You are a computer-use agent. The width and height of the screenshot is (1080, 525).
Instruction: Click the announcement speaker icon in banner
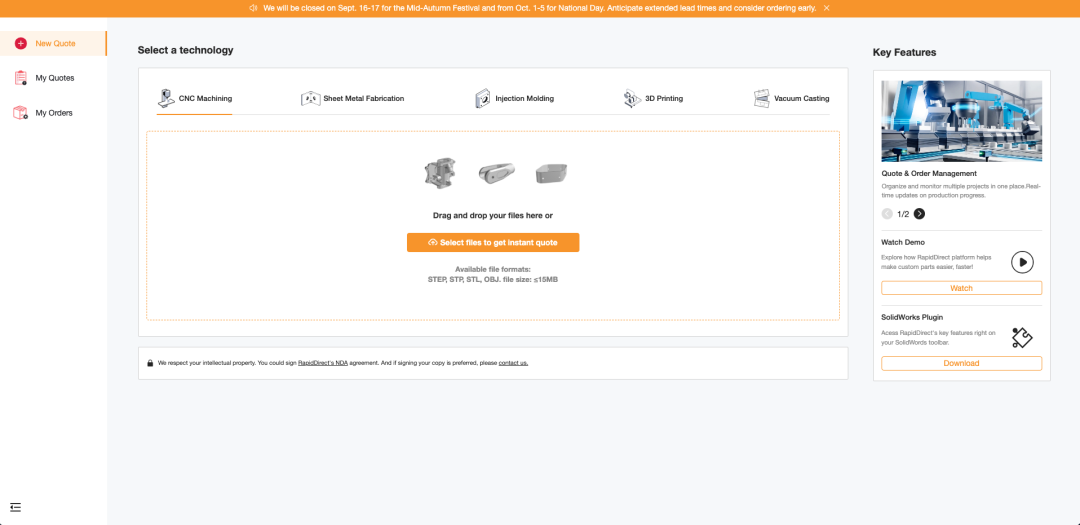[253, 8]
